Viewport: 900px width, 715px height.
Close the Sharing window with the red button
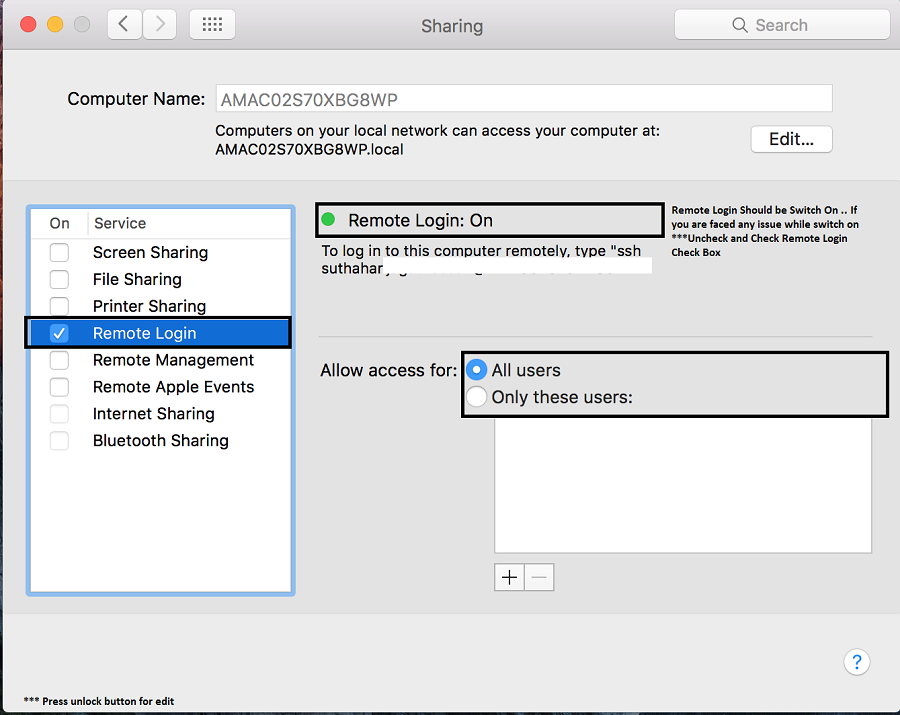(x=28, y=25)
